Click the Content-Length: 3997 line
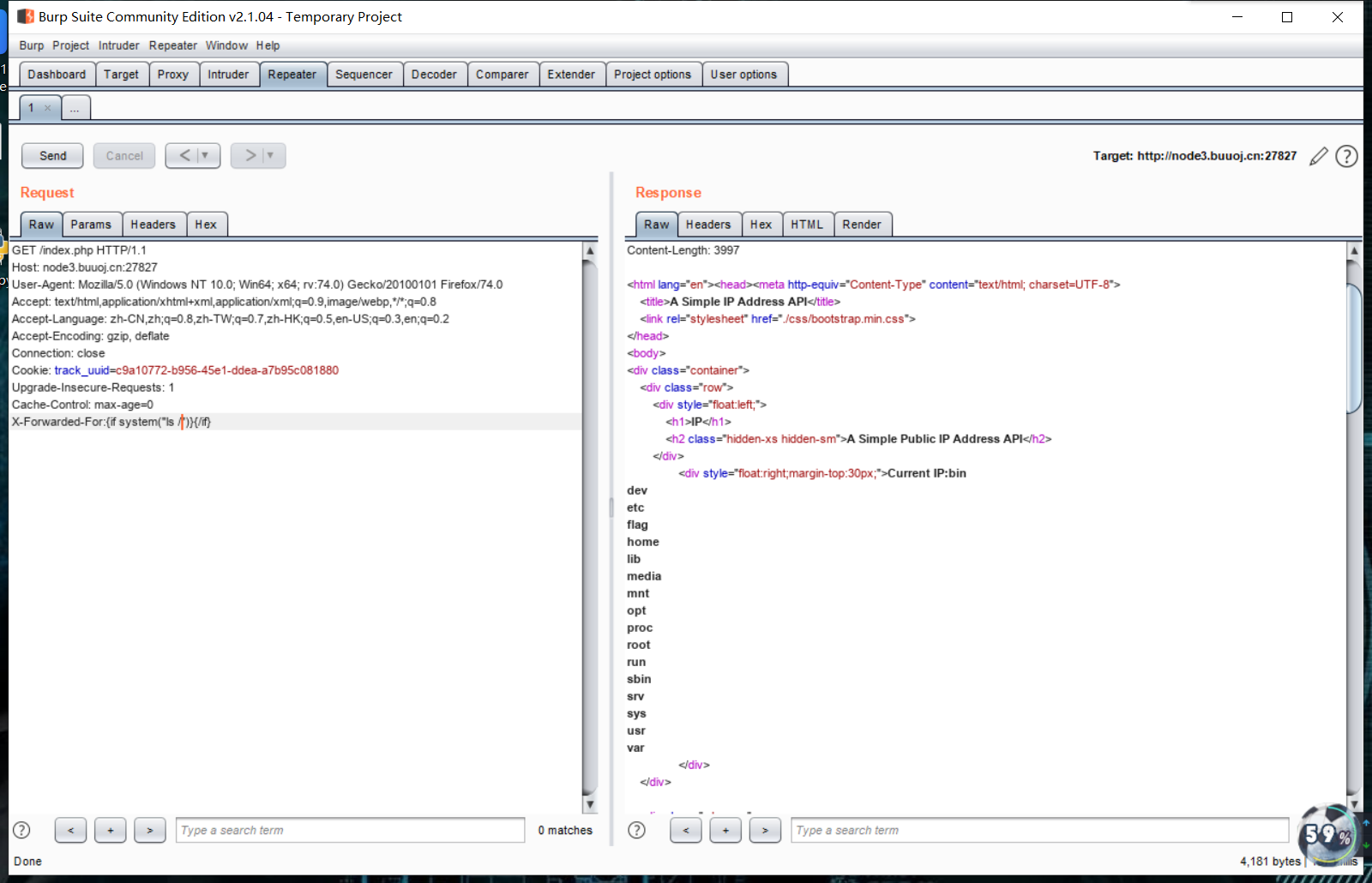This screenshot has height=883, width=1372. tap(683, 250)
